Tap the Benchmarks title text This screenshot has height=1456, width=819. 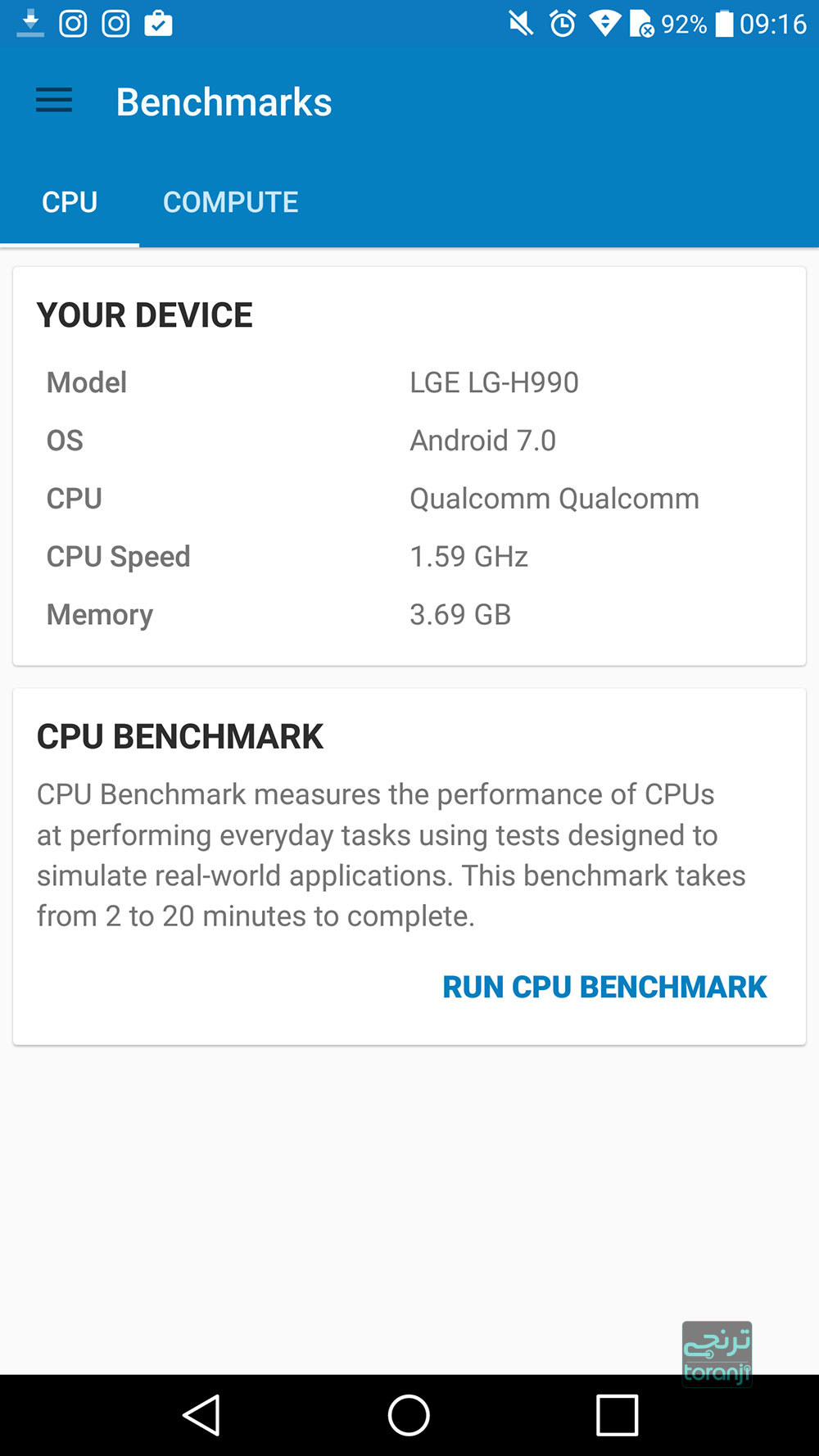224,102
